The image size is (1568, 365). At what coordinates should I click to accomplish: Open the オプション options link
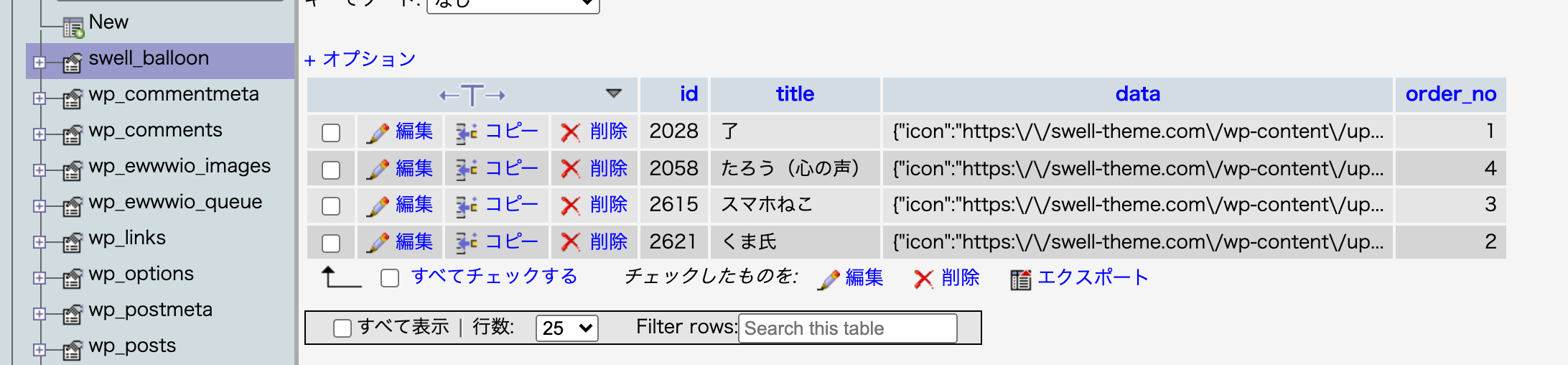[360, 59]
